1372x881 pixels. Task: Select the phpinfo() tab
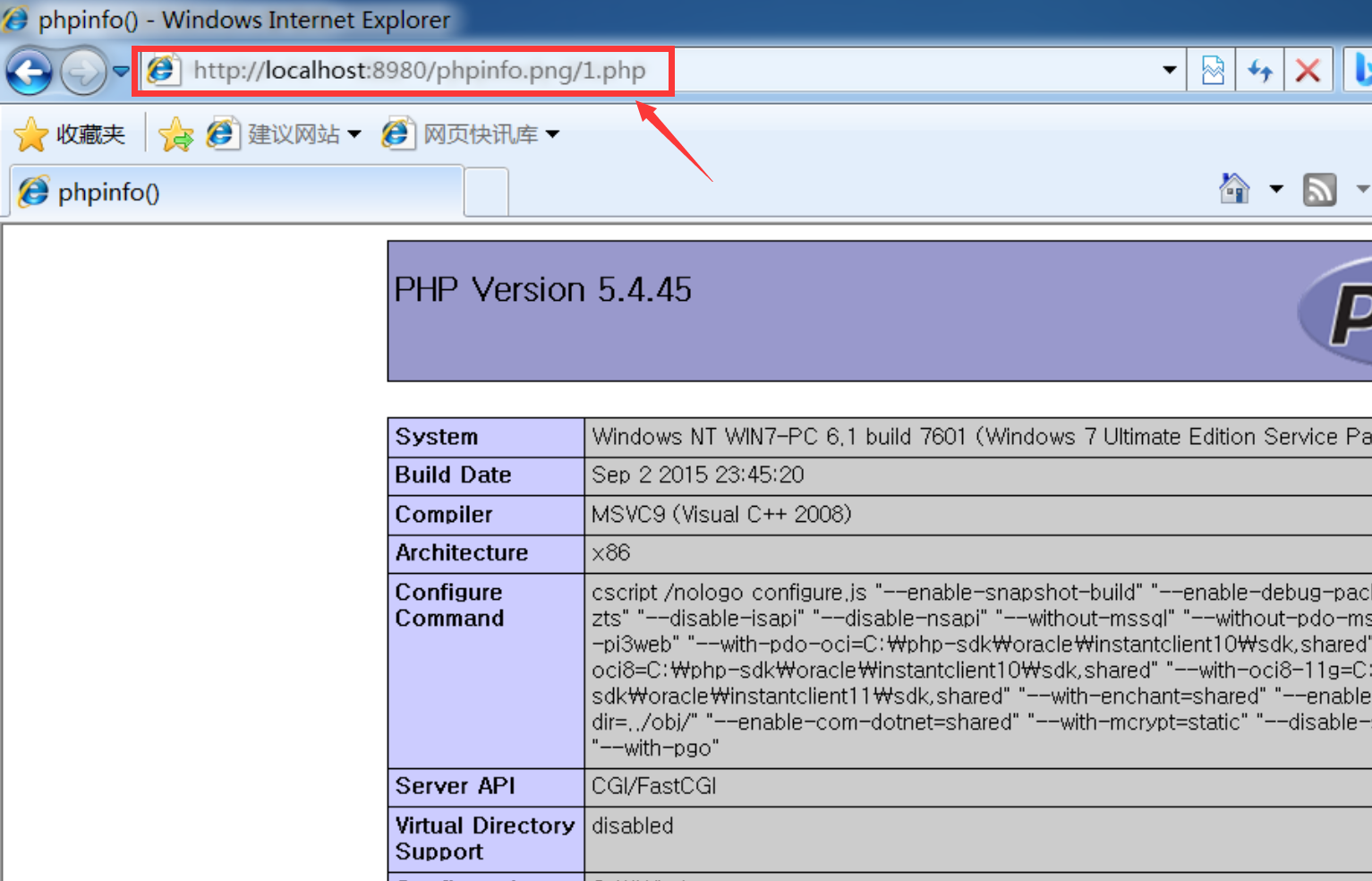point(237,192)
